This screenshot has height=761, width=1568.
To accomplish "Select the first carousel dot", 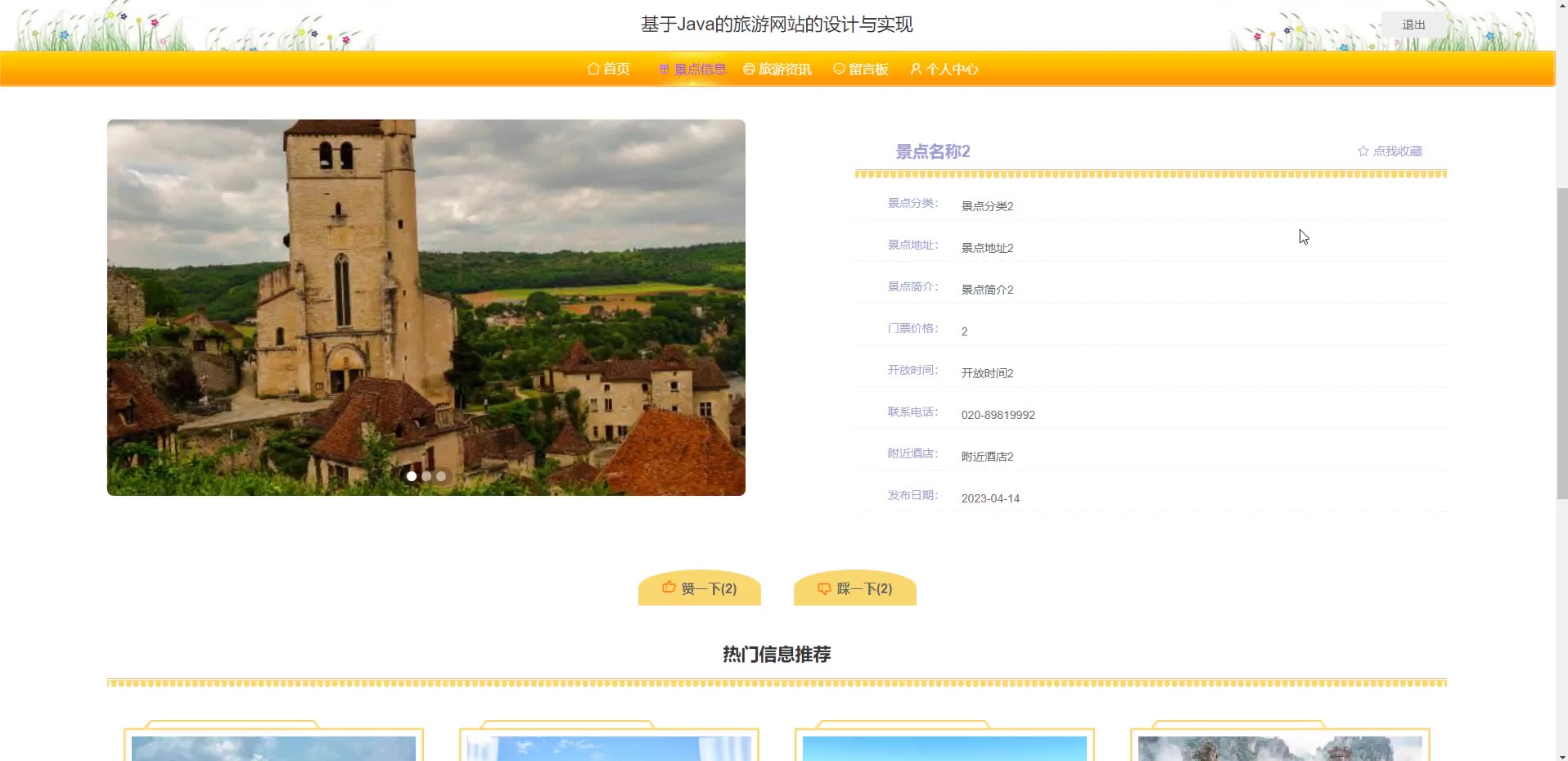I will click(x=412, y=476).
